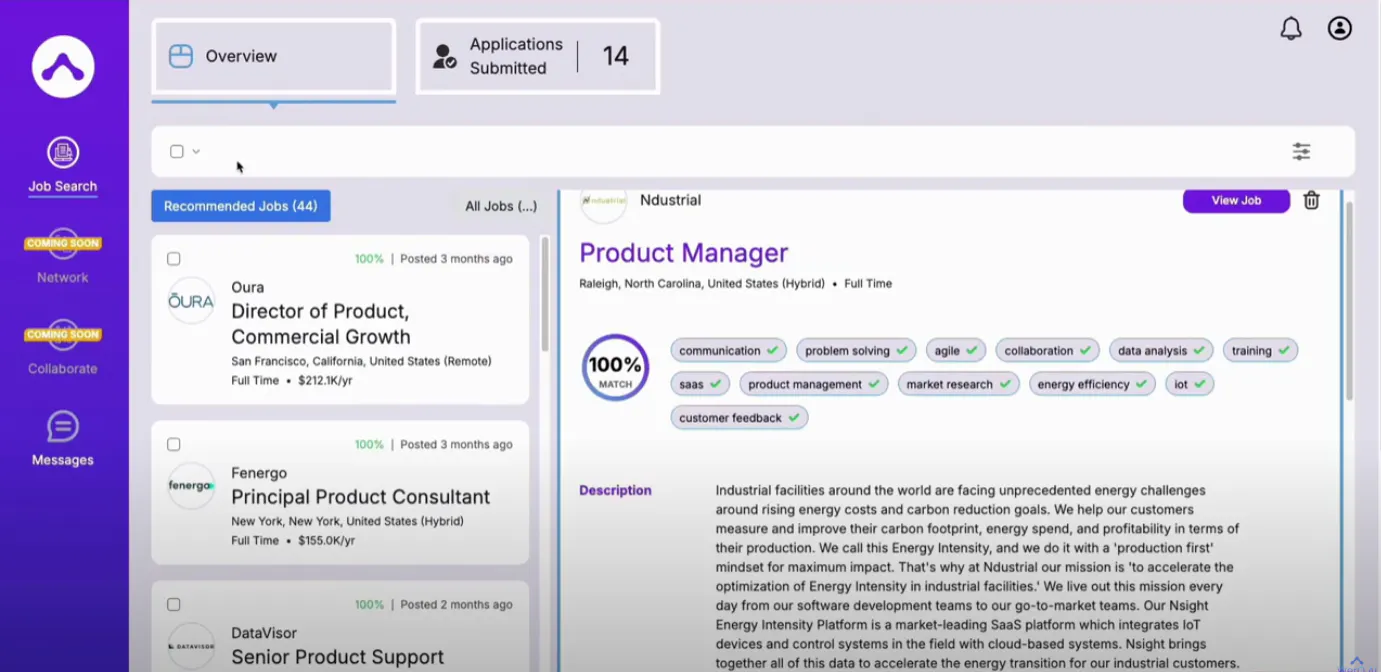This screenshot has height=672, width=1381.
Task: Expand the select-all dropdown chevron
Action: [x=196, y=152]
